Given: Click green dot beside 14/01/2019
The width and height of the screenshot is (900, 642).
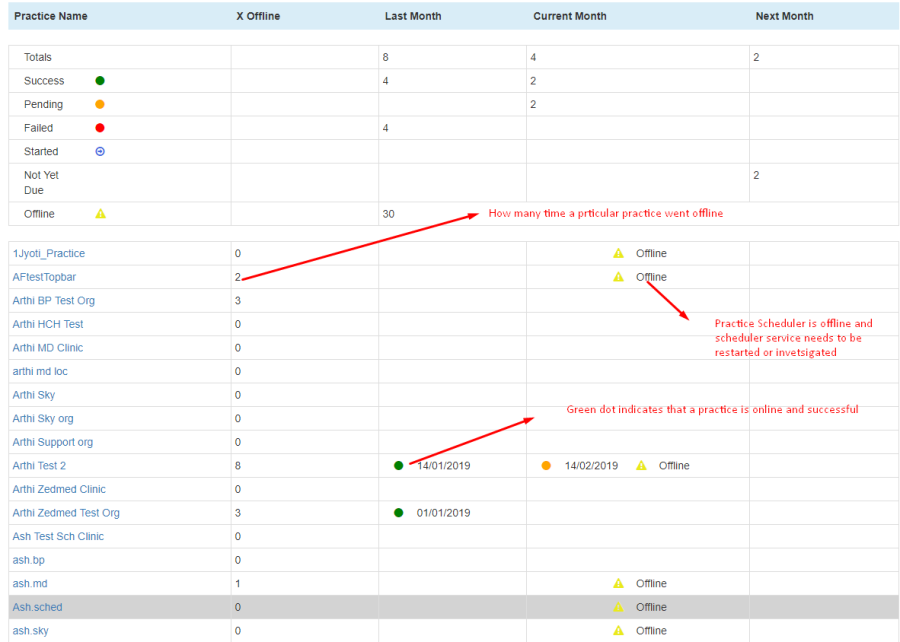Looking at the screenshot, I should (399, 465).
